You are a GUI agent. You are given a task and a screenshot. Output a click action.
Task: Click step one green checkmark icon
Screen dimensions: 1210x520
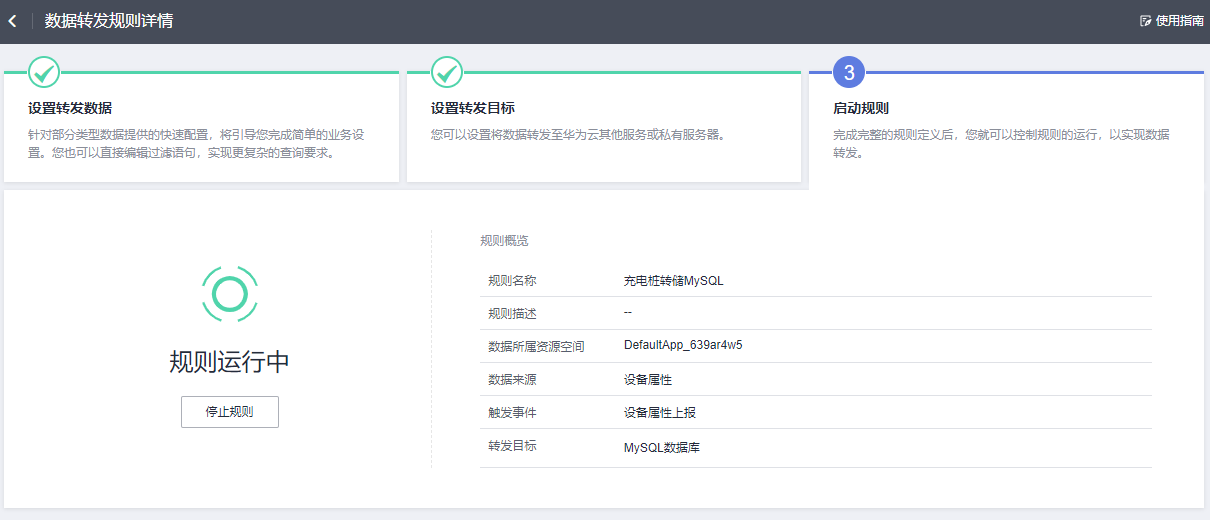44,72
